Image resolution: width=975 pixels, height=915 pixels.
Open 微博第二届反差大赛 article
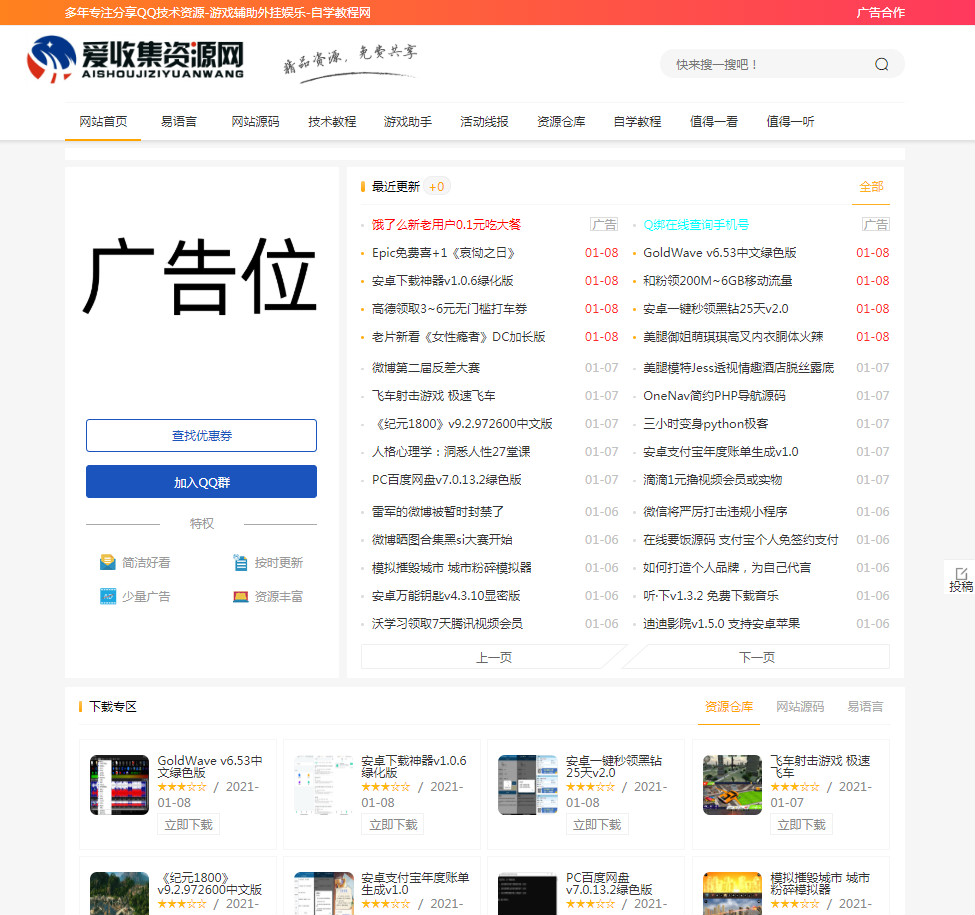pyautogui.click(x=426, y=367)
